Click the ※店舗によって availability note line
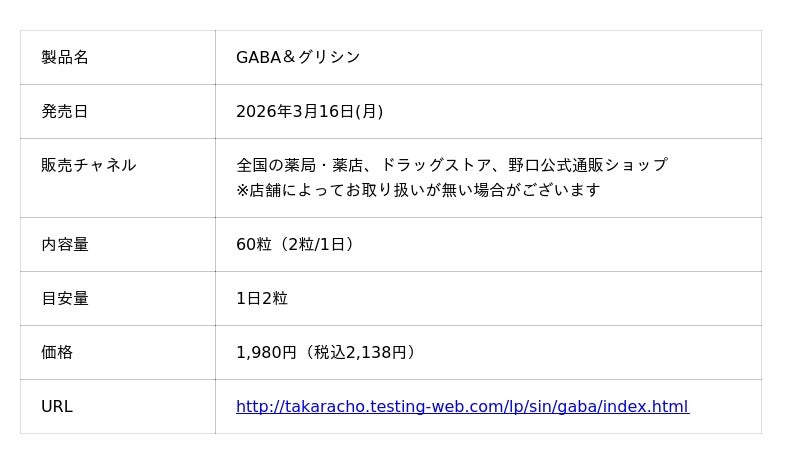The image size is (800, 464). point(418,190)
